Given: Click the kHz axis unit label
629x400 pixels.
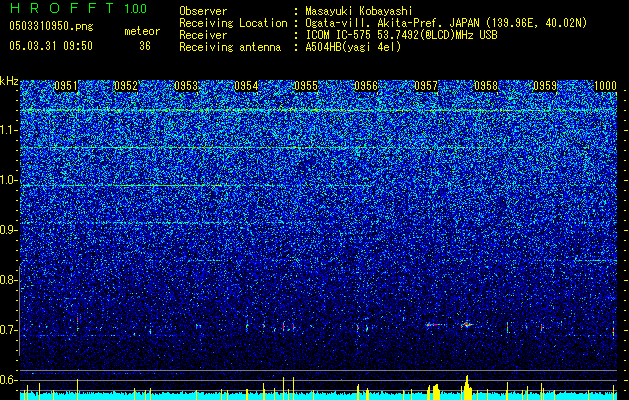Looking at the screenshot, I should [9, 81].
